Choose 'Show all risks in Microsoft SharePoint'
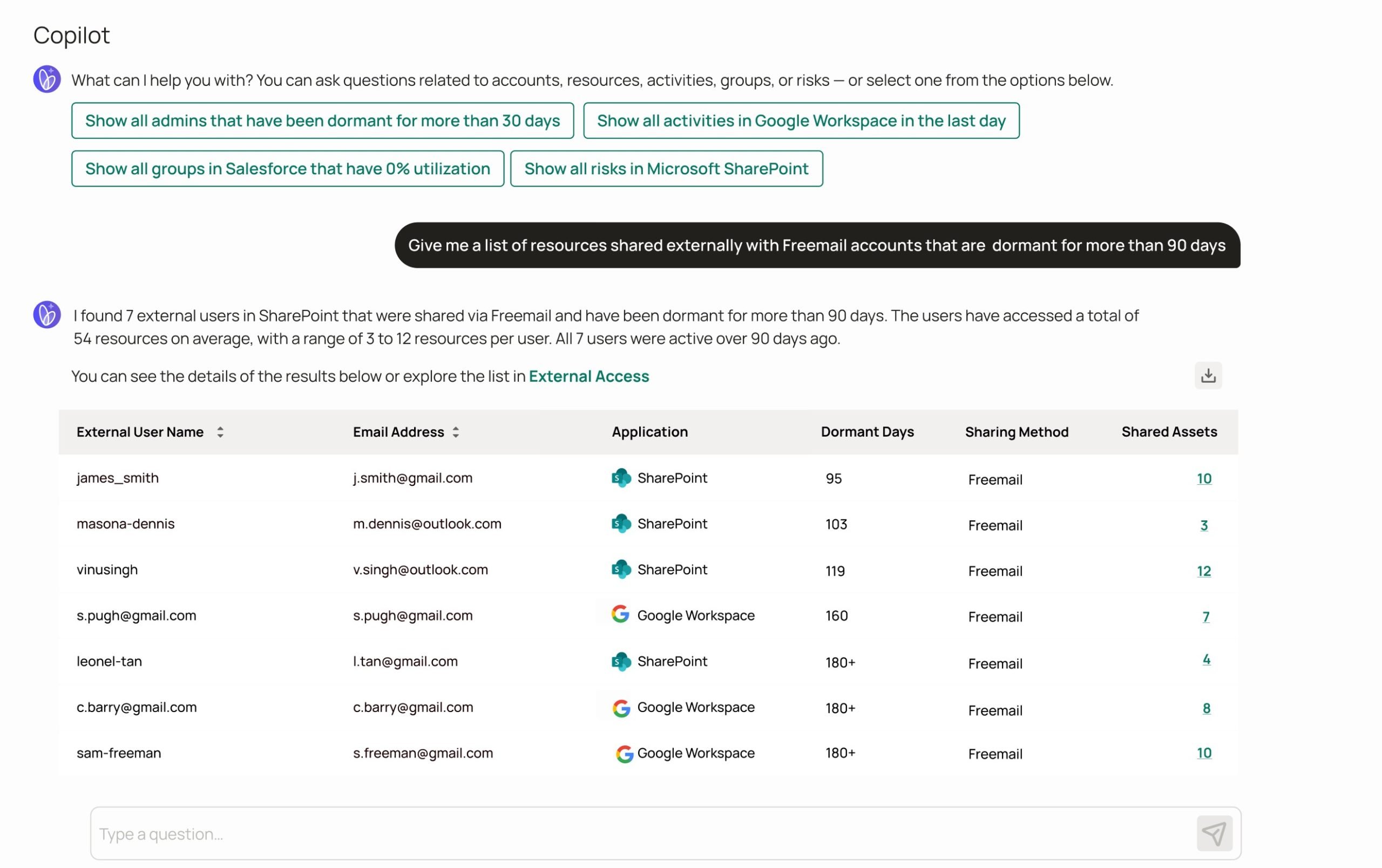 click(x=666, y=168)
